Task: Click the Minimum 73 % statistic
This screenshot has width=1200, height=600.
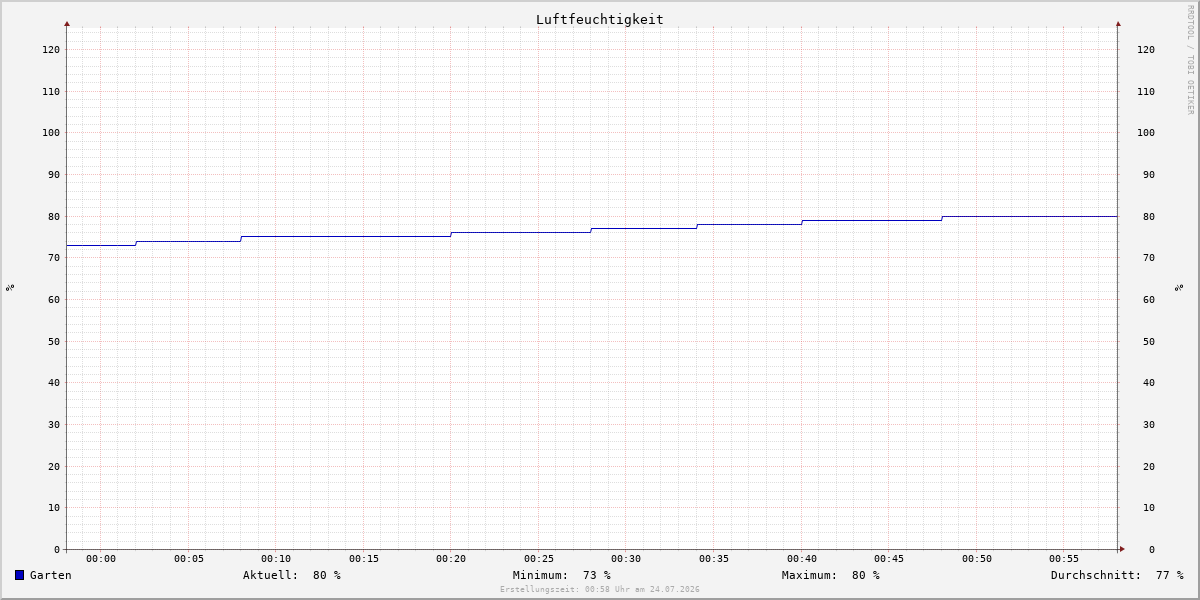Action: [x=562, y=575]
